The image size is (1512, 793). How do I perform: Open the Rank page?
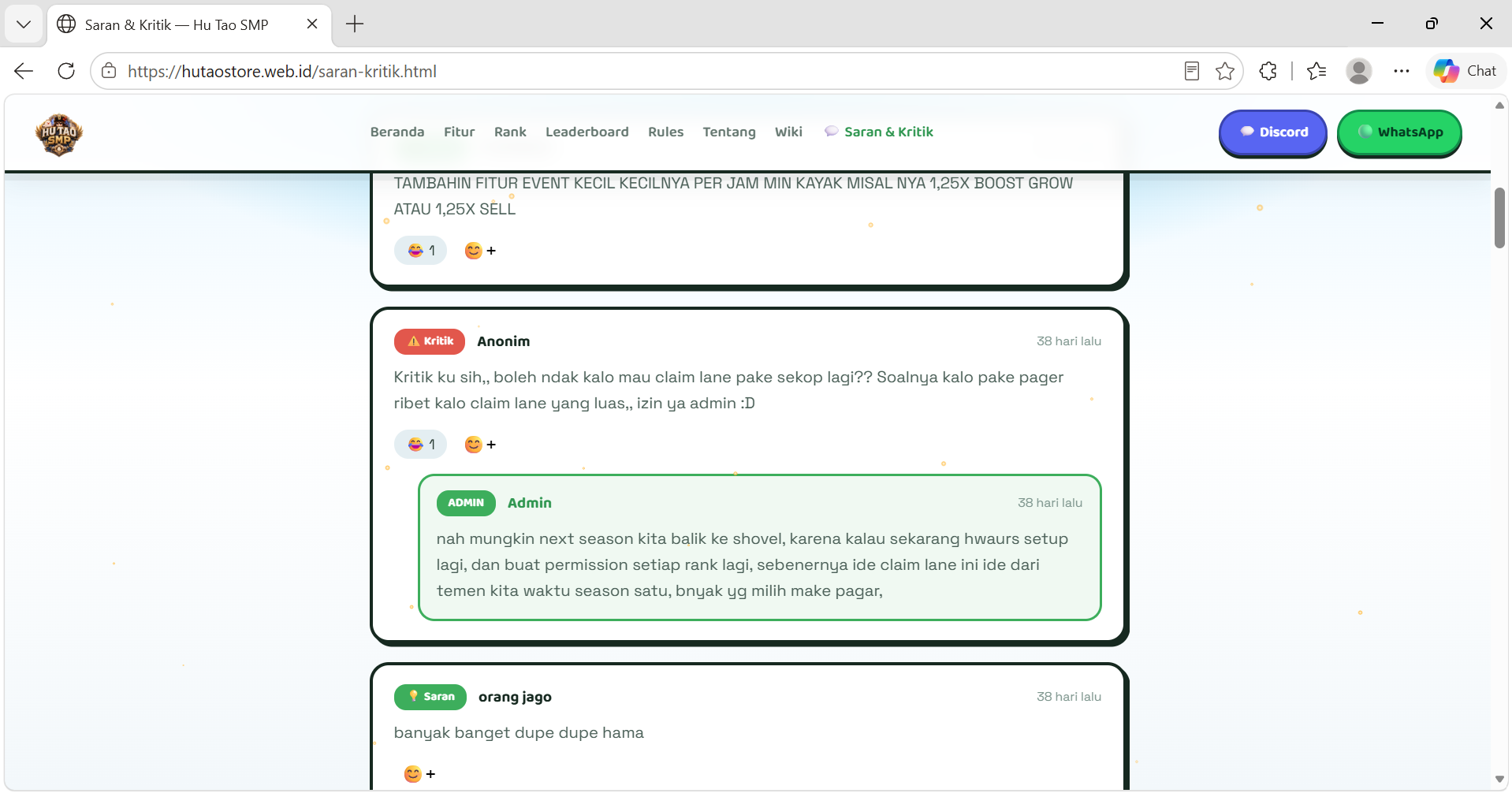pyautogui.click(x=510, y=132)
